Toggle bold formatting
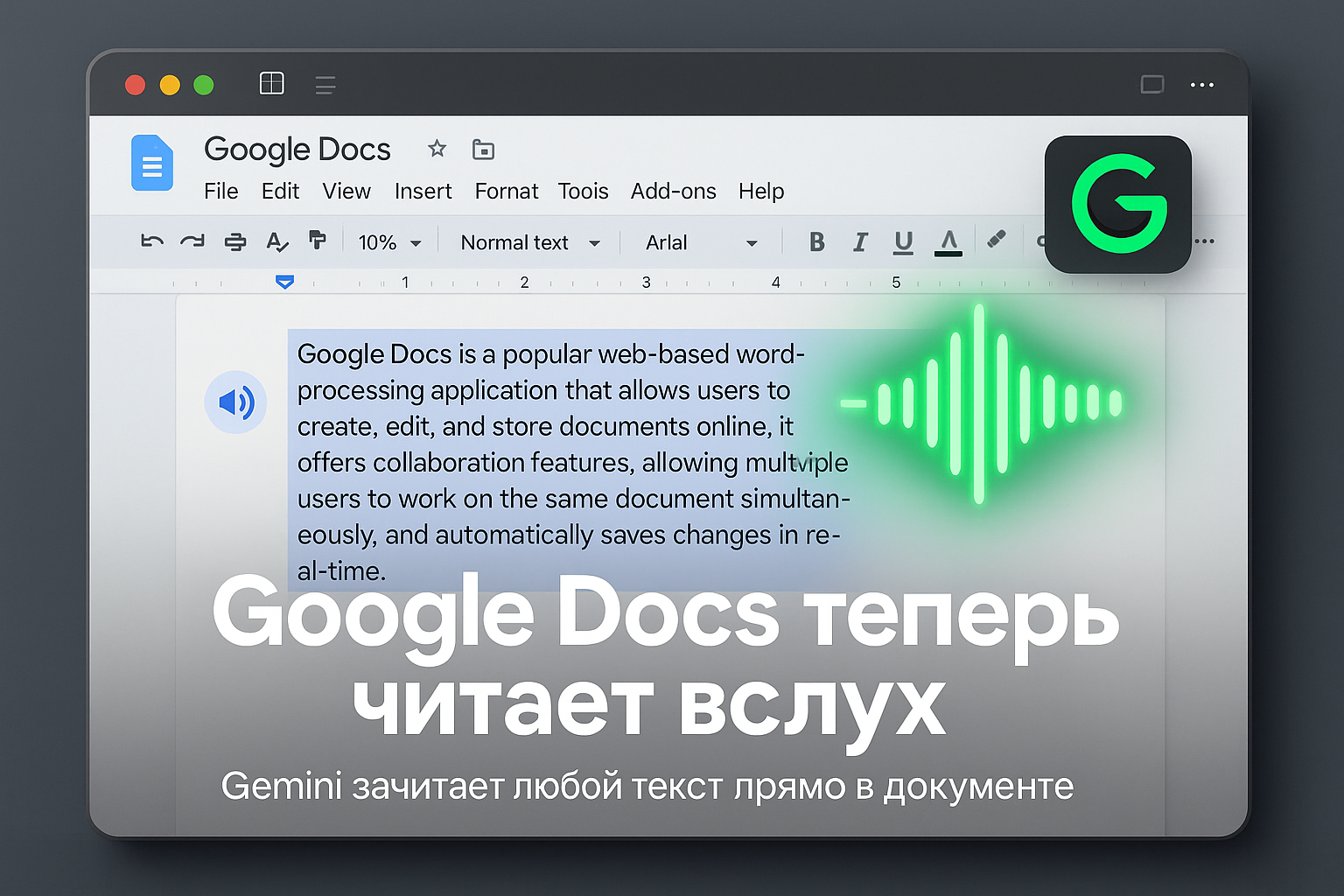The image size is (1344, 896). point(816,242)
